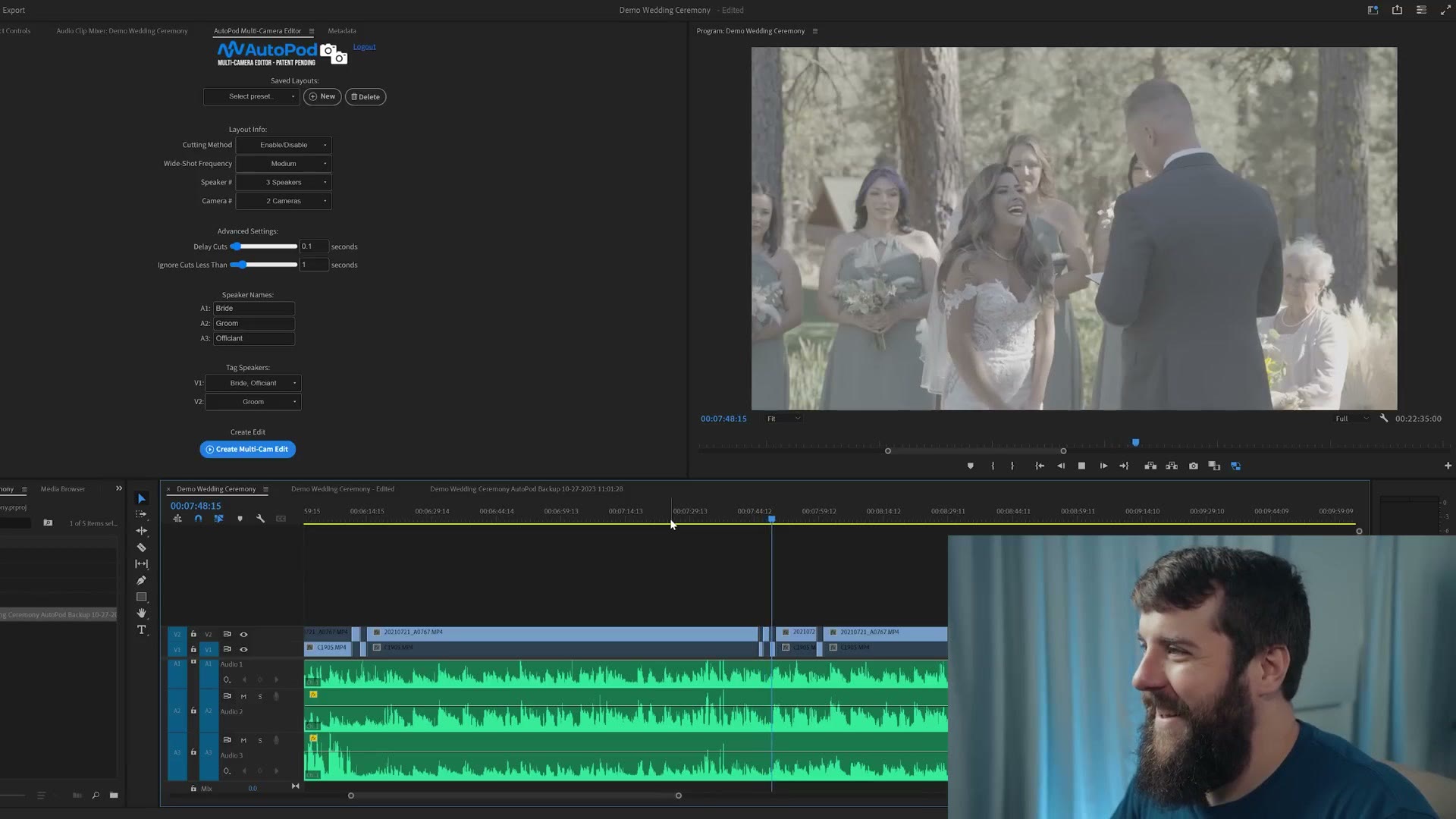The height and width of the screenshot is (819, 1456).
Task: Open the Select preset dropdown
Action: tap(251, 96)
